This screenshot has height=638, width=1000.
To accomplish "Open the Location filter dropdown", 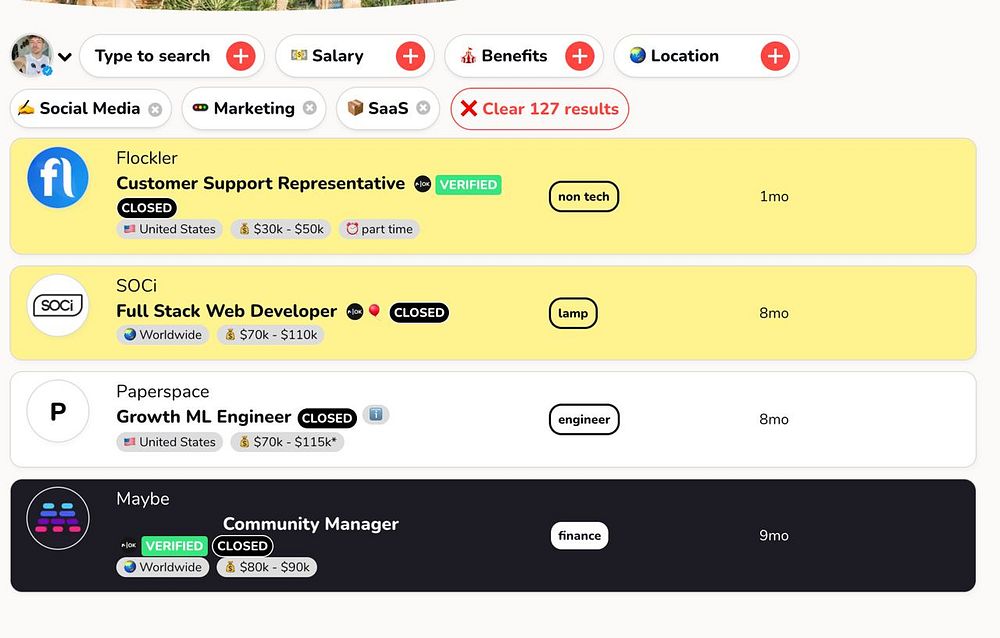I will pos(706,56).
